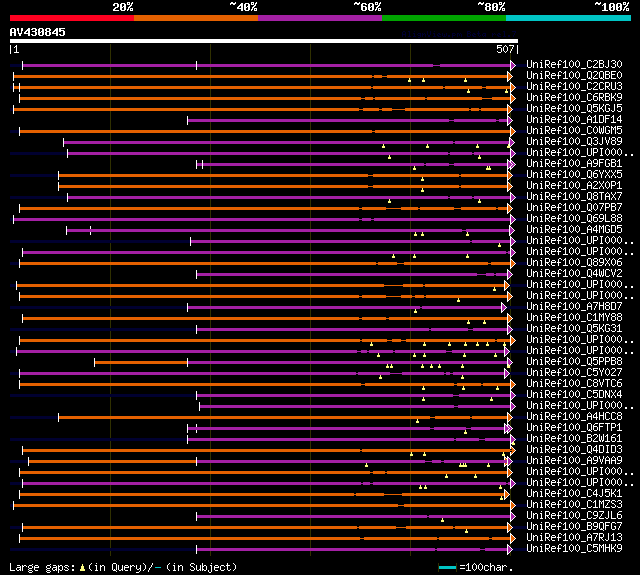Open hit UniRef100_Q2QBE0
640x575 pixels.
coord(574,75)
